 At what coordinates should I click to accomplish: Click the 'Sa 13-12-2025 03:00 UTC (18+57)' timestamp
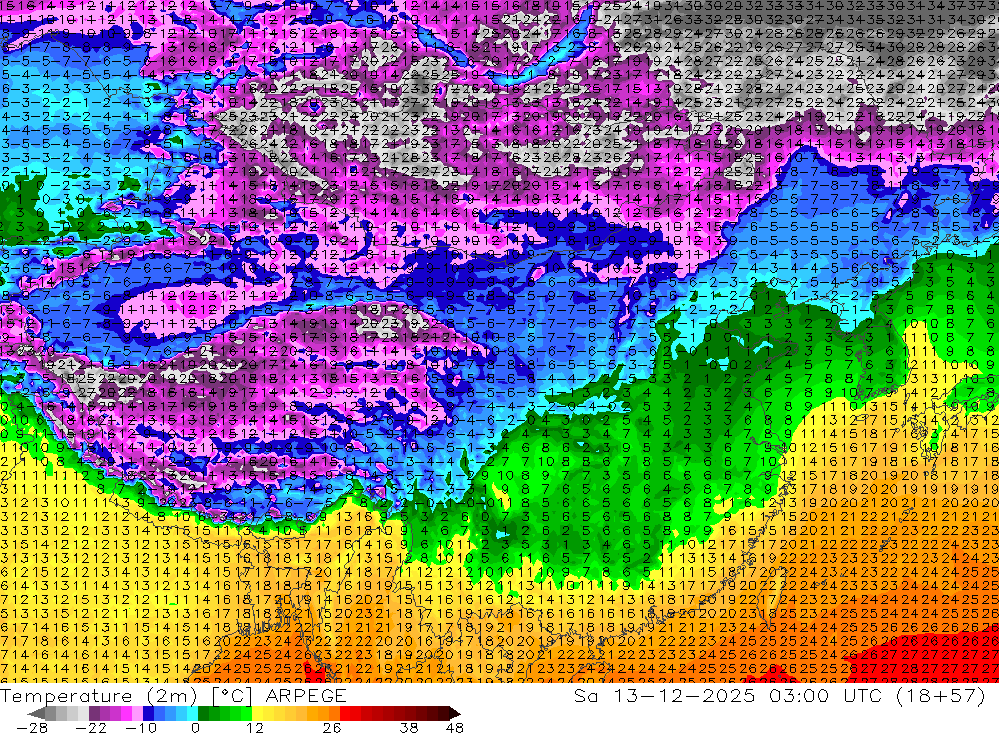click(779, 696)
